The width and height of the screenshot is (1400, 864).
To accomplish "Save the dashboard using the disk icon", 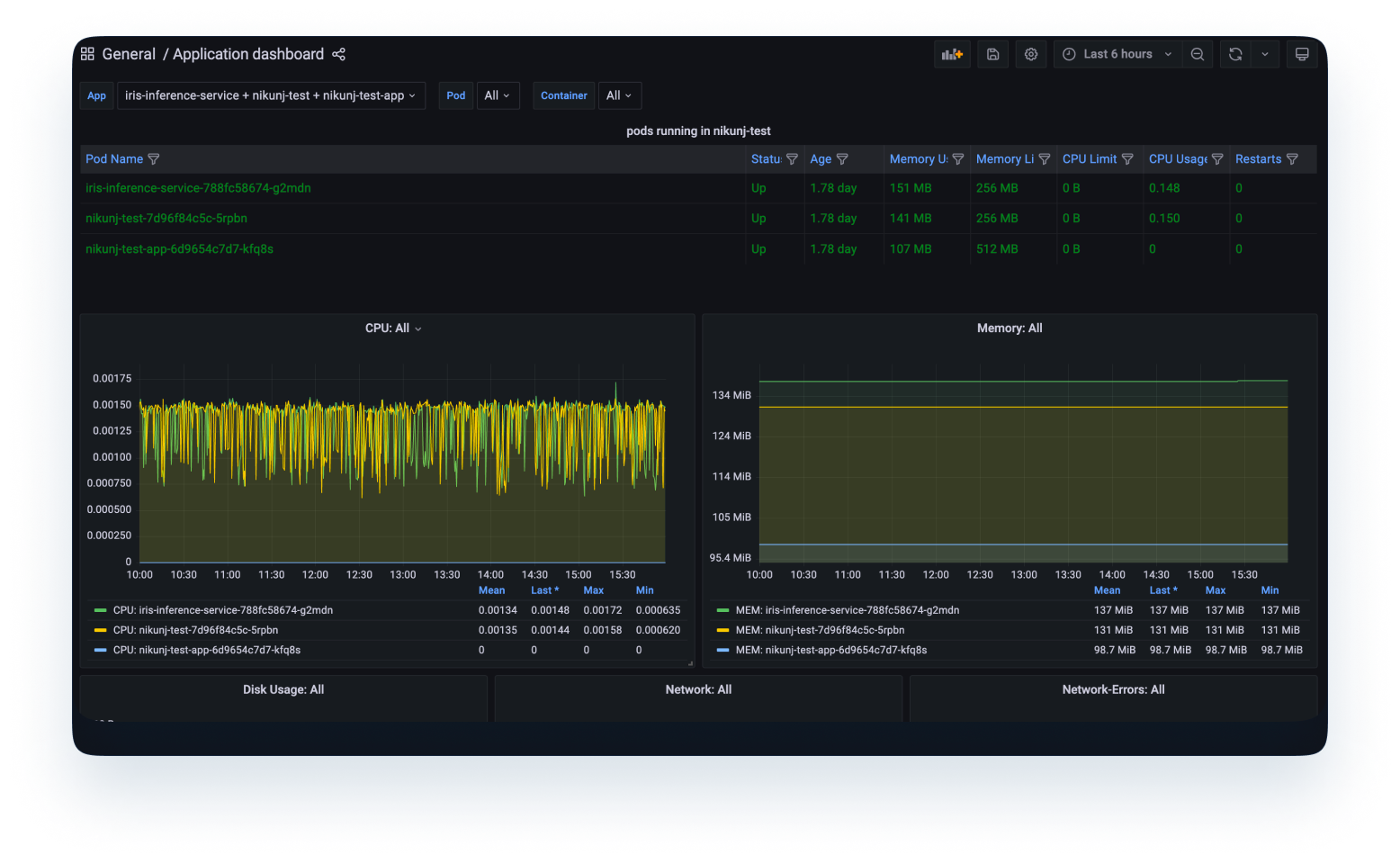I will tap(992, 54).
